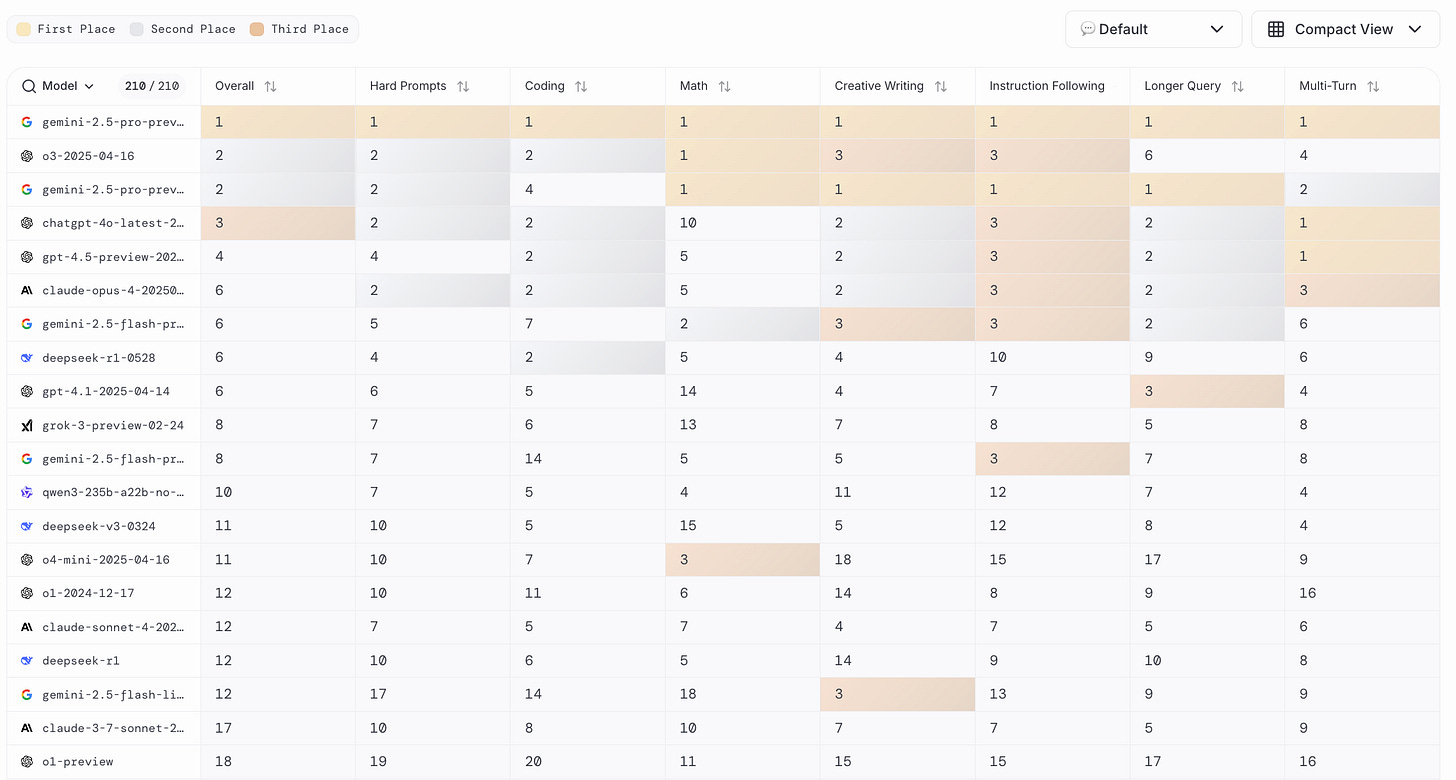The height and width of the screenshot is (780, 1456).
Task: Click the Google logo beside gemini-2.5-flash-li
Action: [x=27, y=694]
